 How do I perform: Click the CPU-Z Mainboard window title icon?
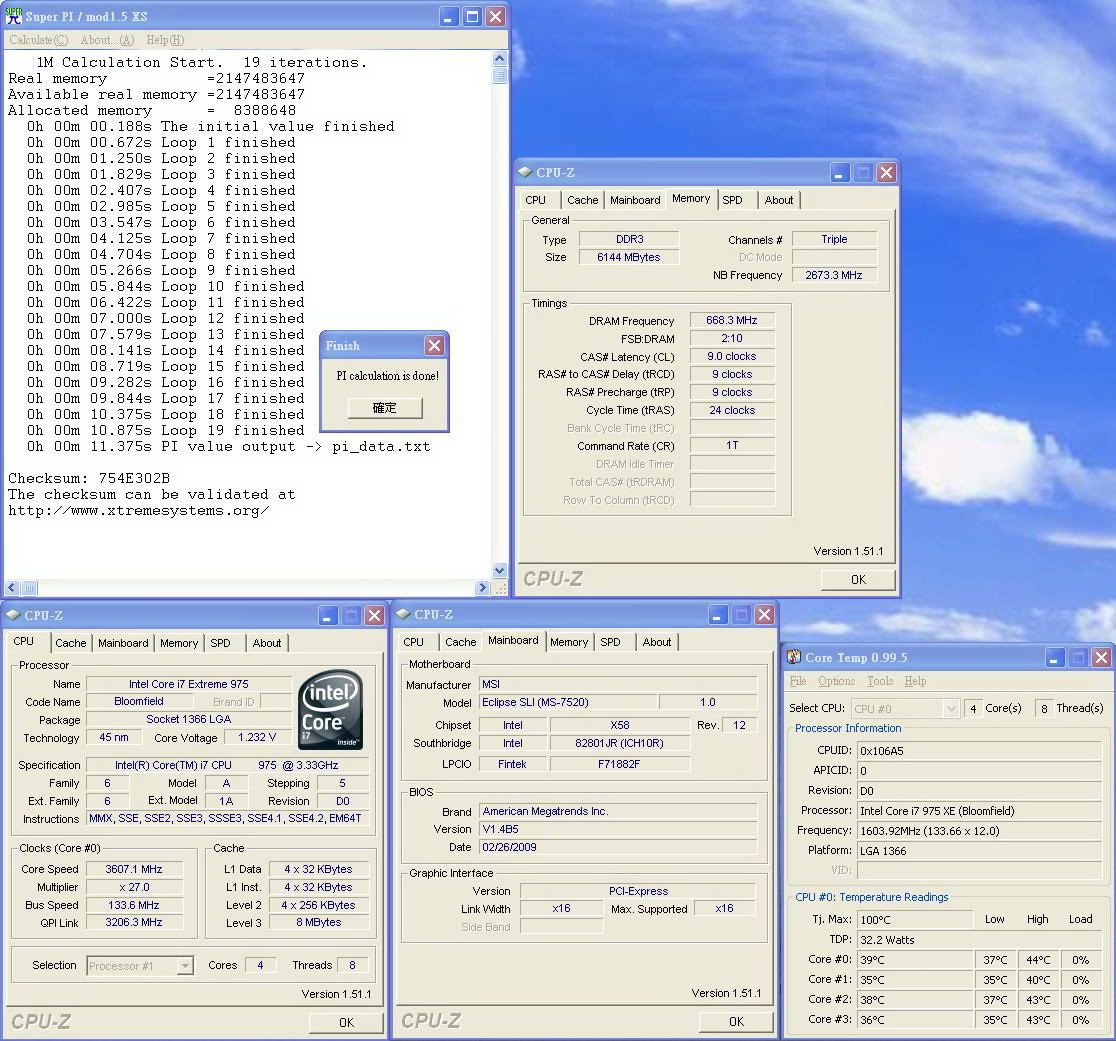pyautogui.click(x=403, y=613)
